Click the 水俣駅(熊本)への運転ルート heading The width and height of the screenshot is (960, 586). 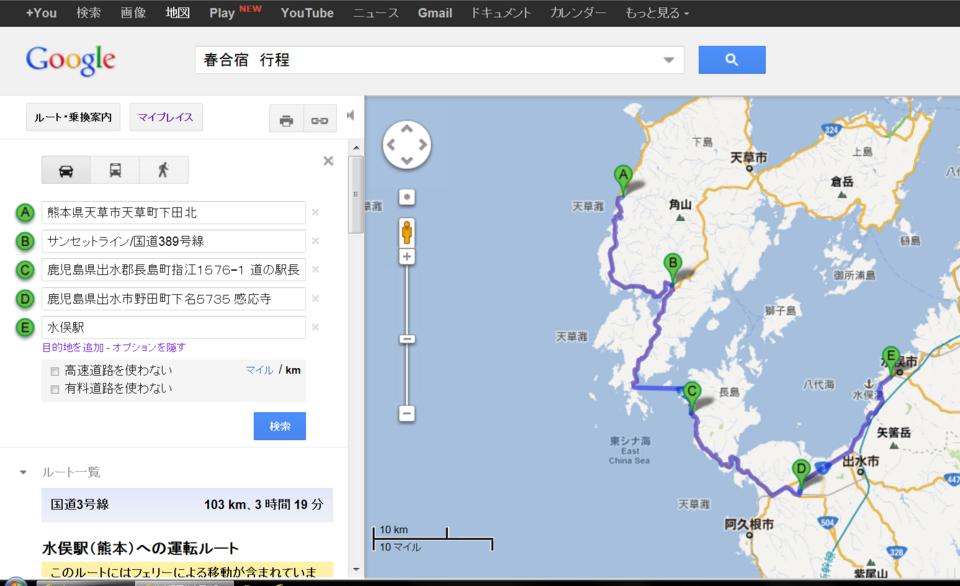pos(140,548)
